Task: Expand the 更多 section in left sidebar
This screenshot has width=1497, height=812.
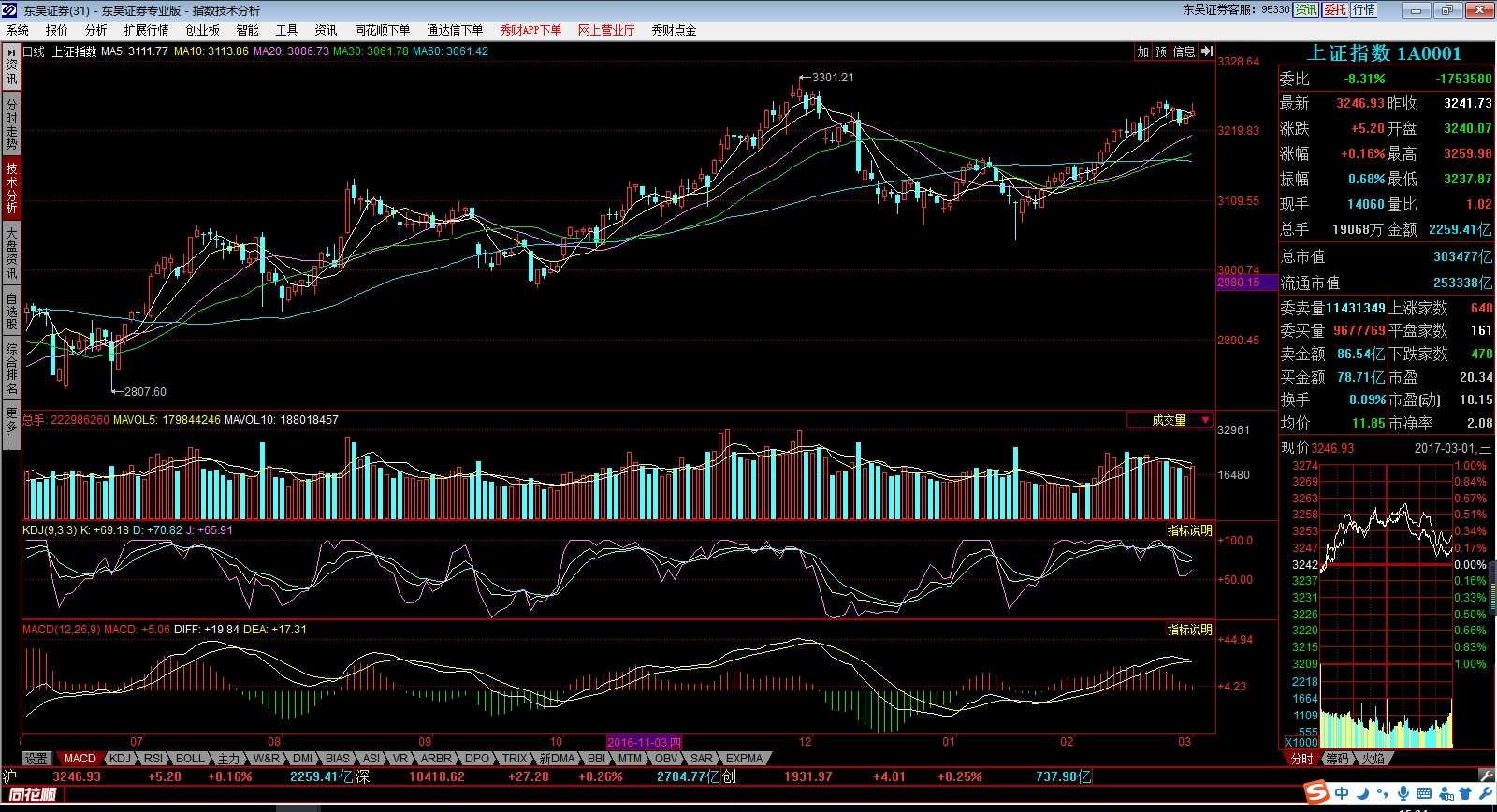Action: (11, 426)
